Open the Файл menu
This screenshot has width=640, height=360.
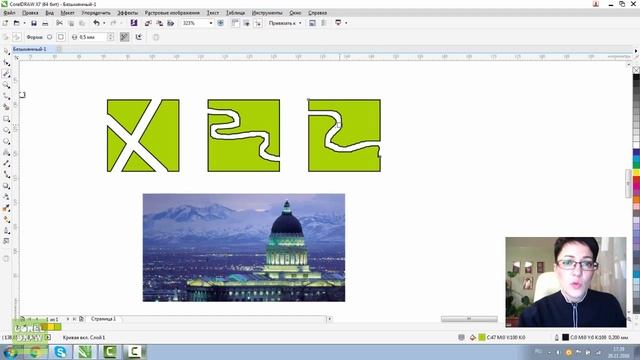tap(9, 13)
